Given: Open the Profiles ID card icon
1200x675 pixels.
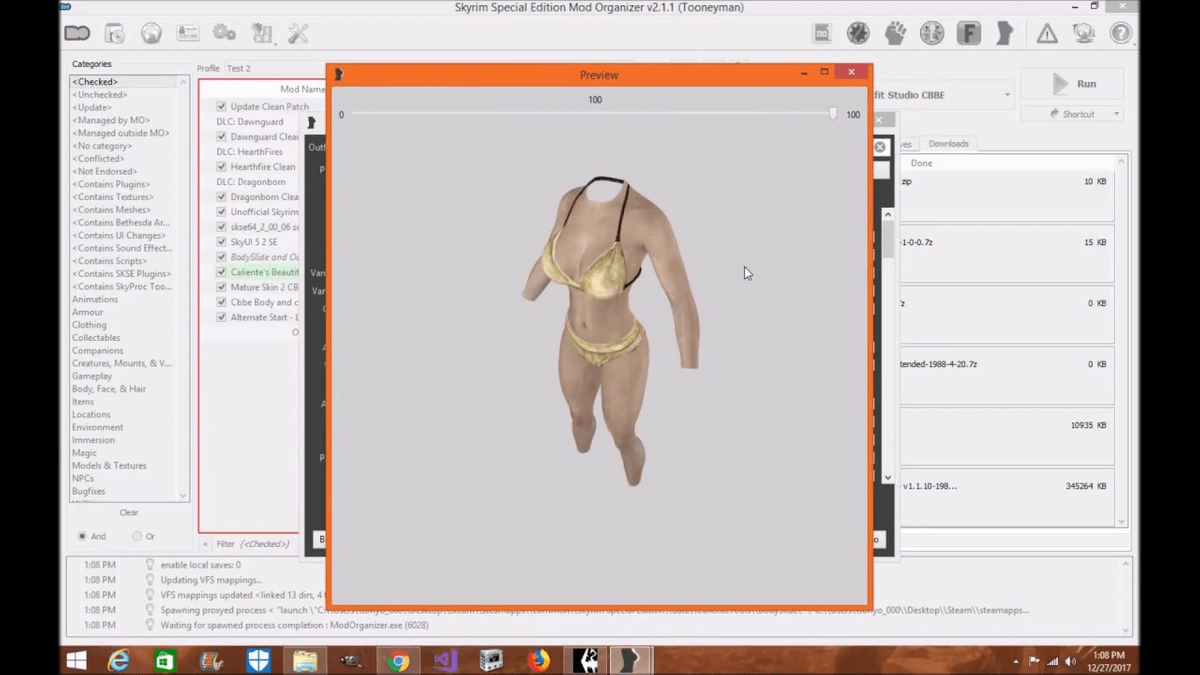Looking at the screenshot, I should tap(188, 34).
